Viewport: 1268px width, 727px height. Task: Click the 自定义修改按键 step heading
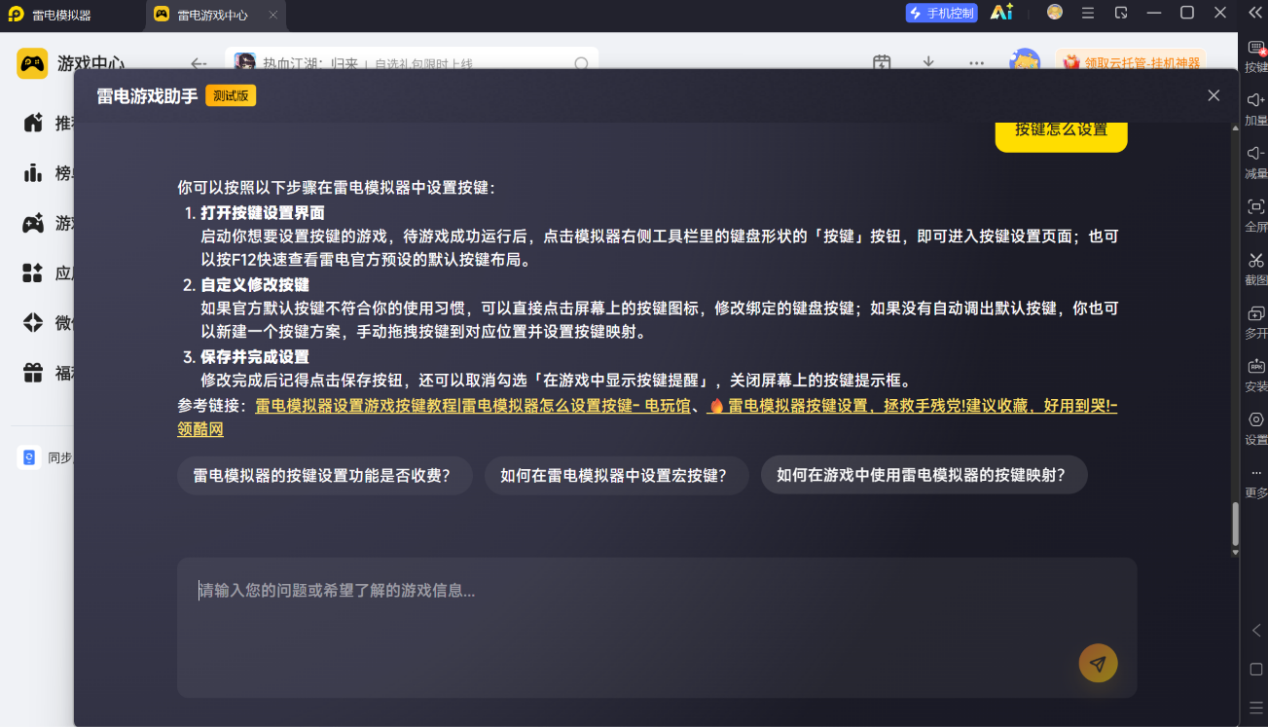coord(255,285)
